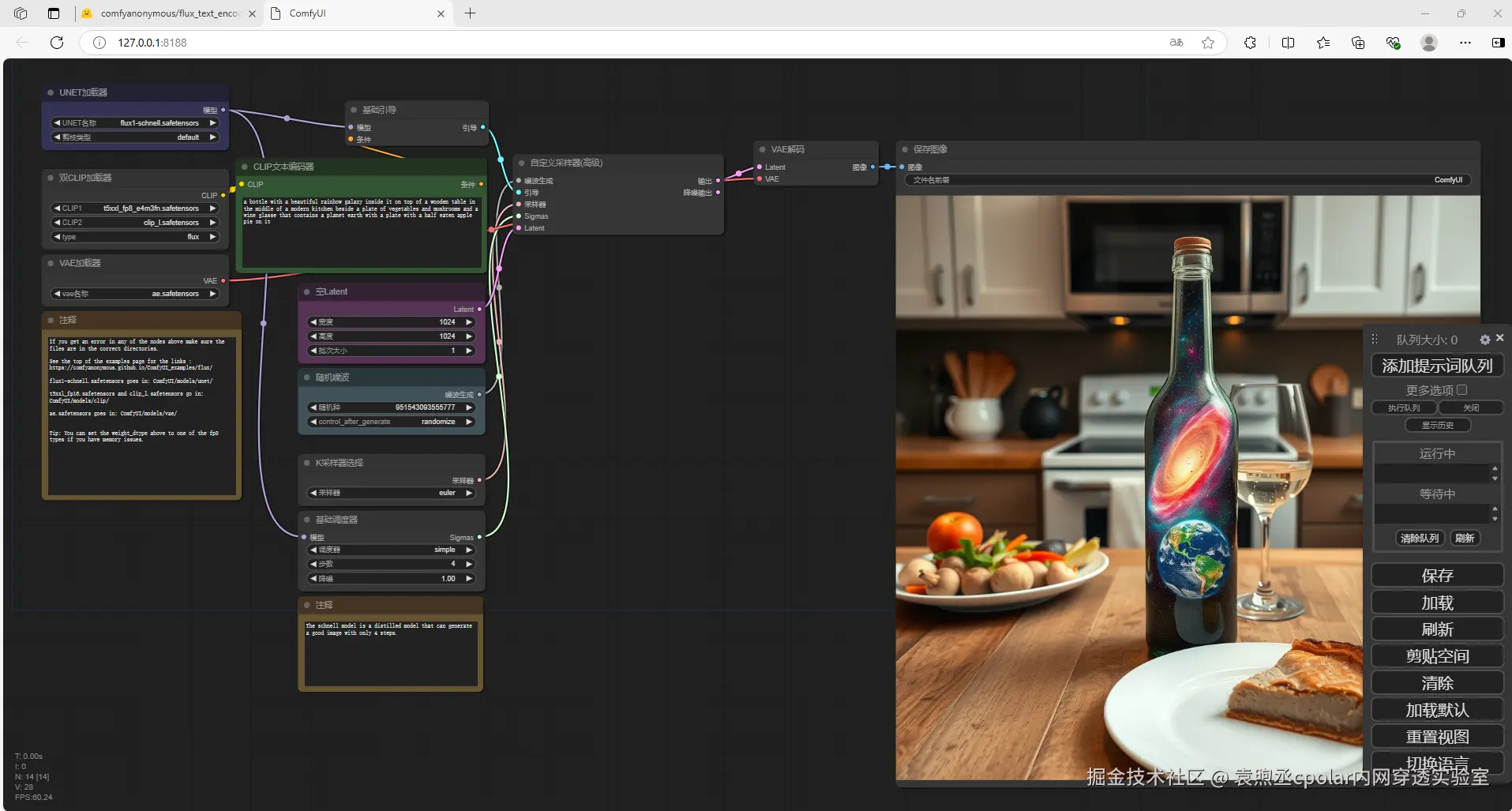Open the 剪枝类型 default selector

tap(134, 137)
